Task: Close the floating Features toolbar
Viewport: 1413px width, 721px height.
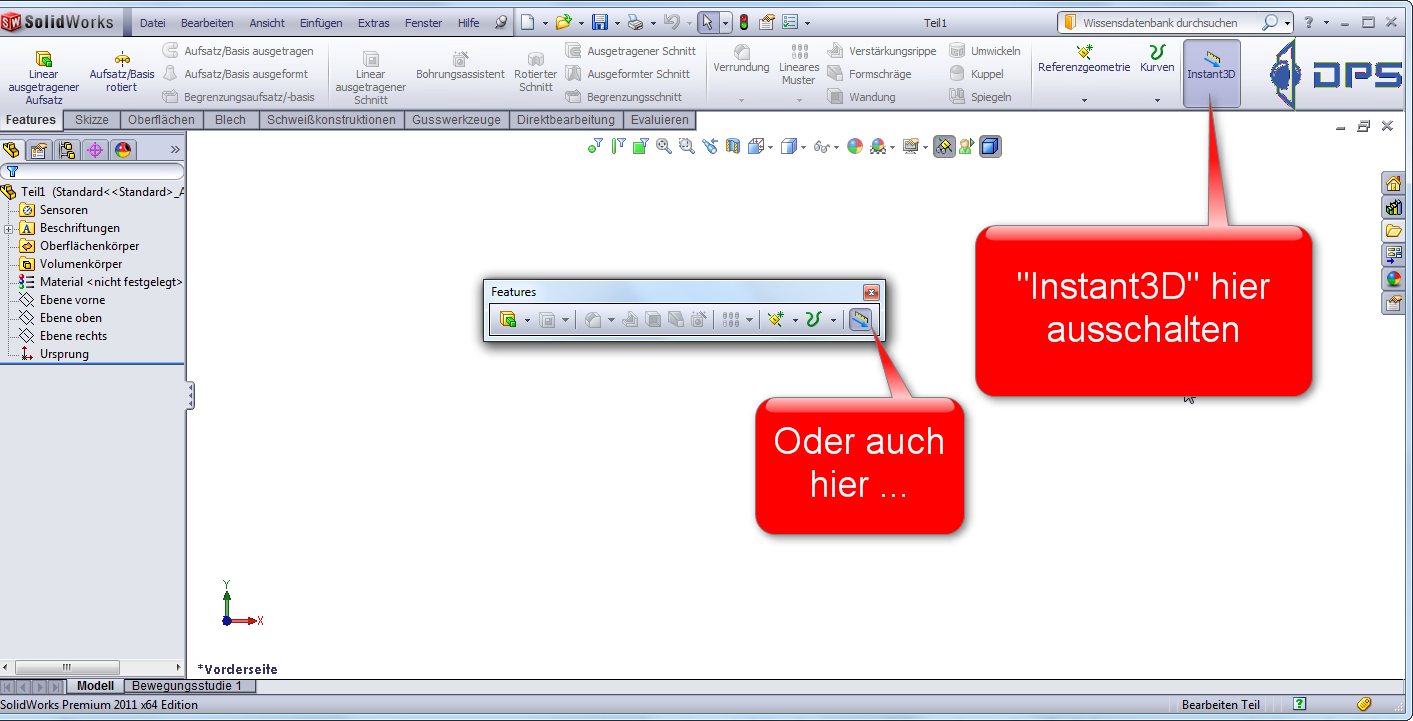Action: [x=871, y=292]
